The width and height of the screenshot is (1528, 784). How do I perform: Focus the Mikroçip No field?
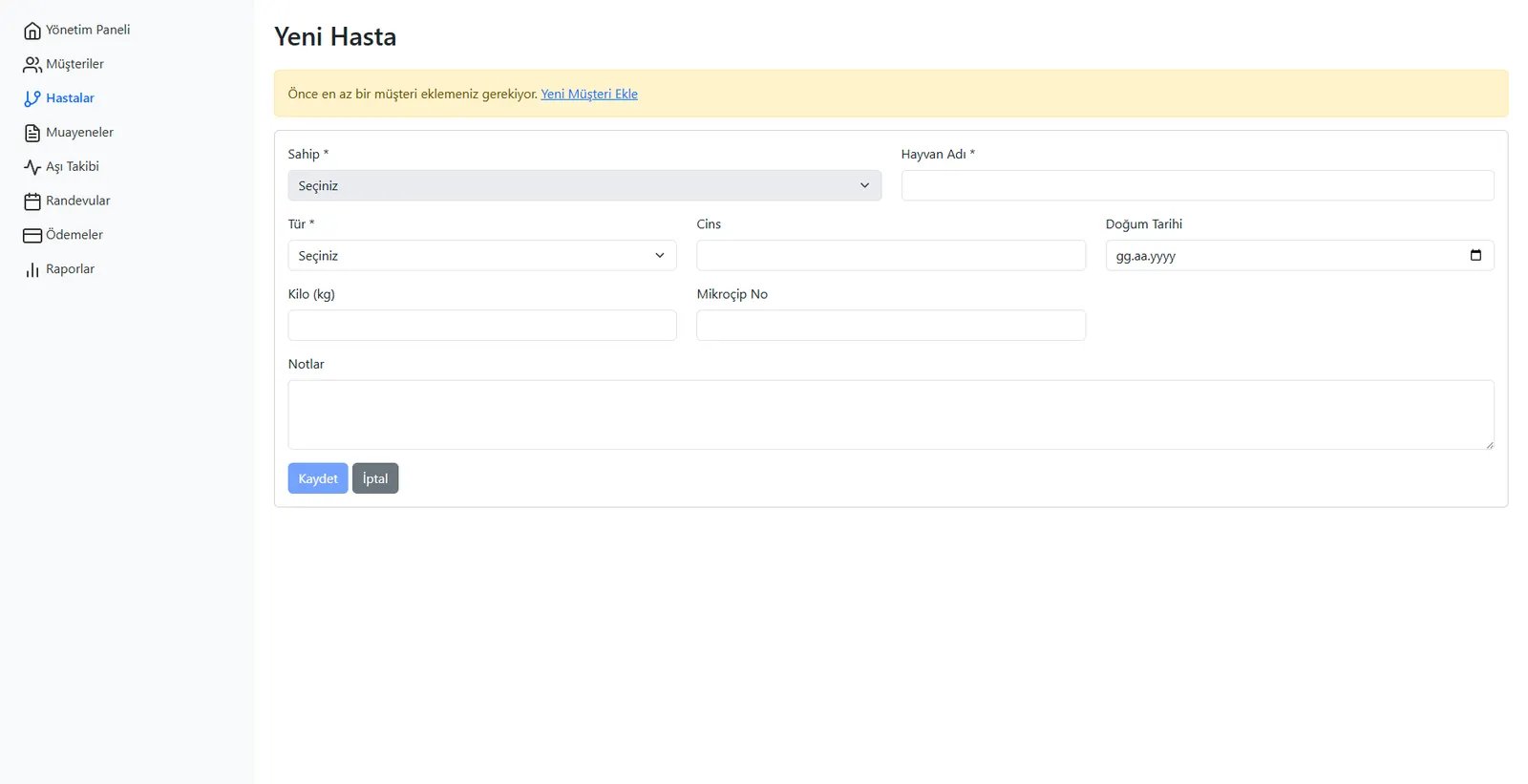[x=891, y=326]
